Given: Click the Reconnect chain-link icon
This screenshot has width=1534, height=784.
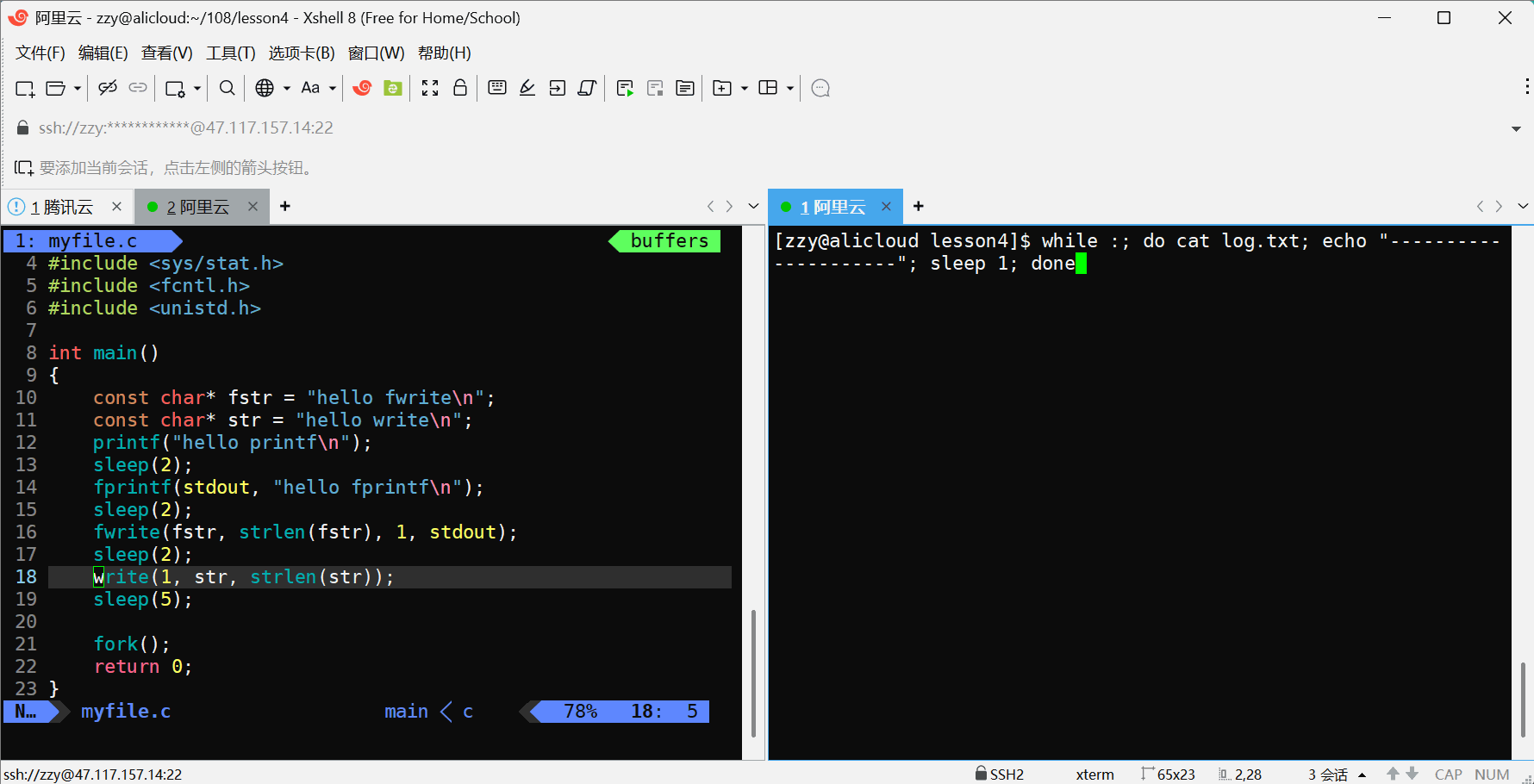Looking at the screenshot, I should tap(138, 88).
